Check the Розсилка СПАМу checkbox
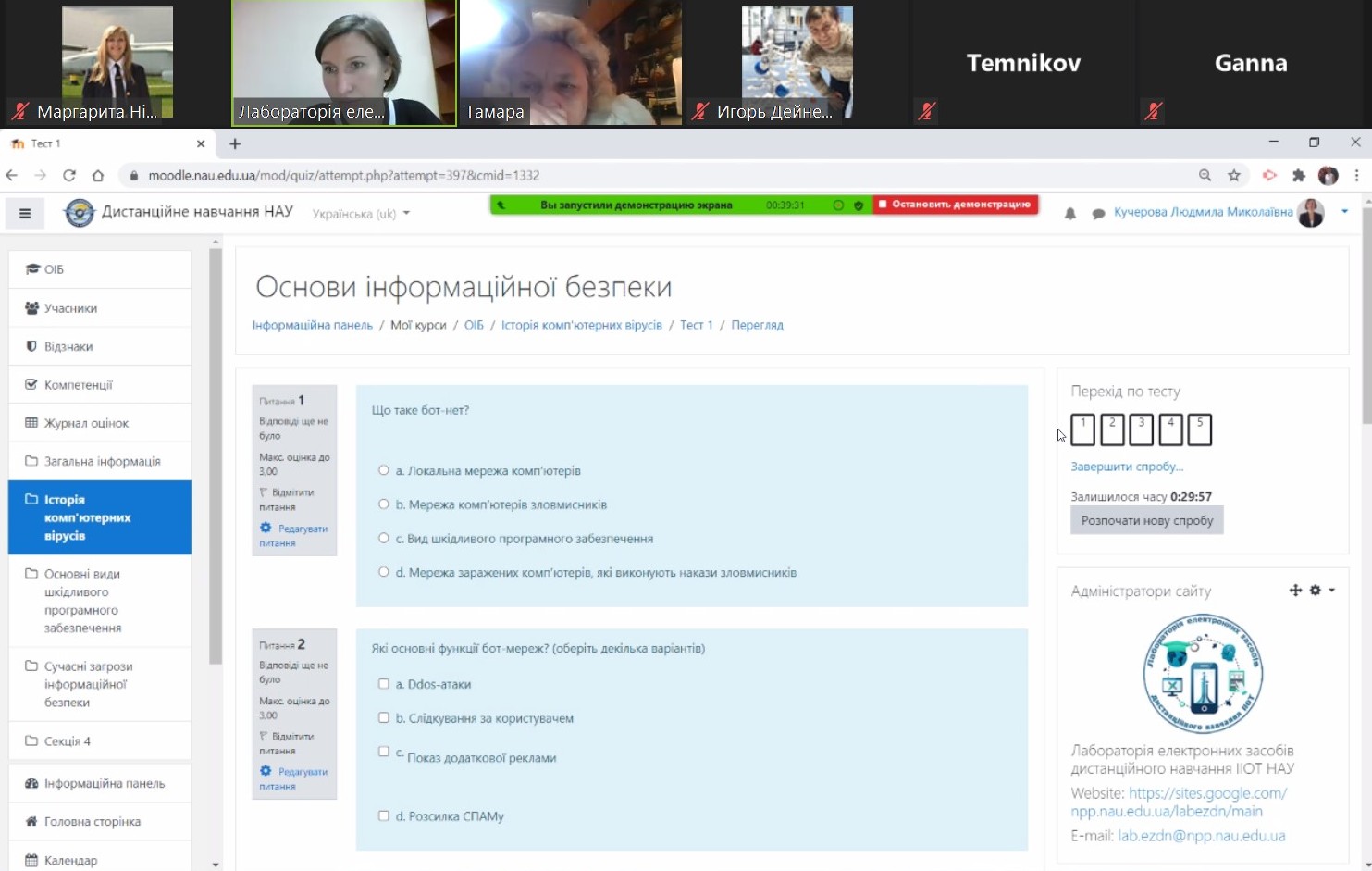Viewport: 1372px width, 871px height. coord(384,815)
